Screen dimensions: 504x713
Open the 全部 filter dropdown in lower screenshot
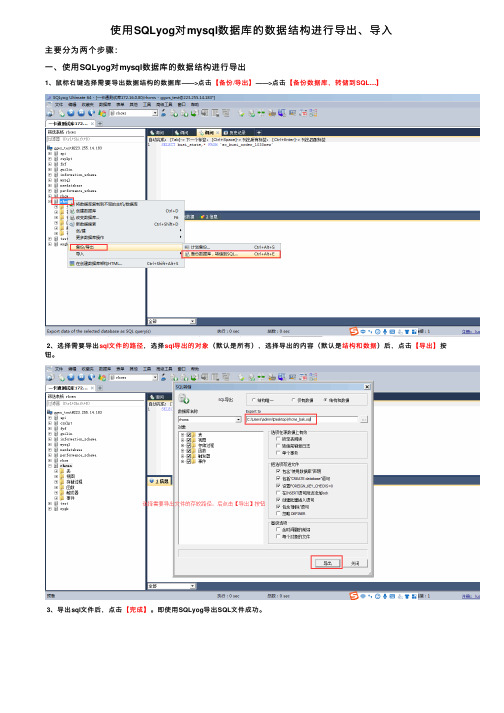193,586
